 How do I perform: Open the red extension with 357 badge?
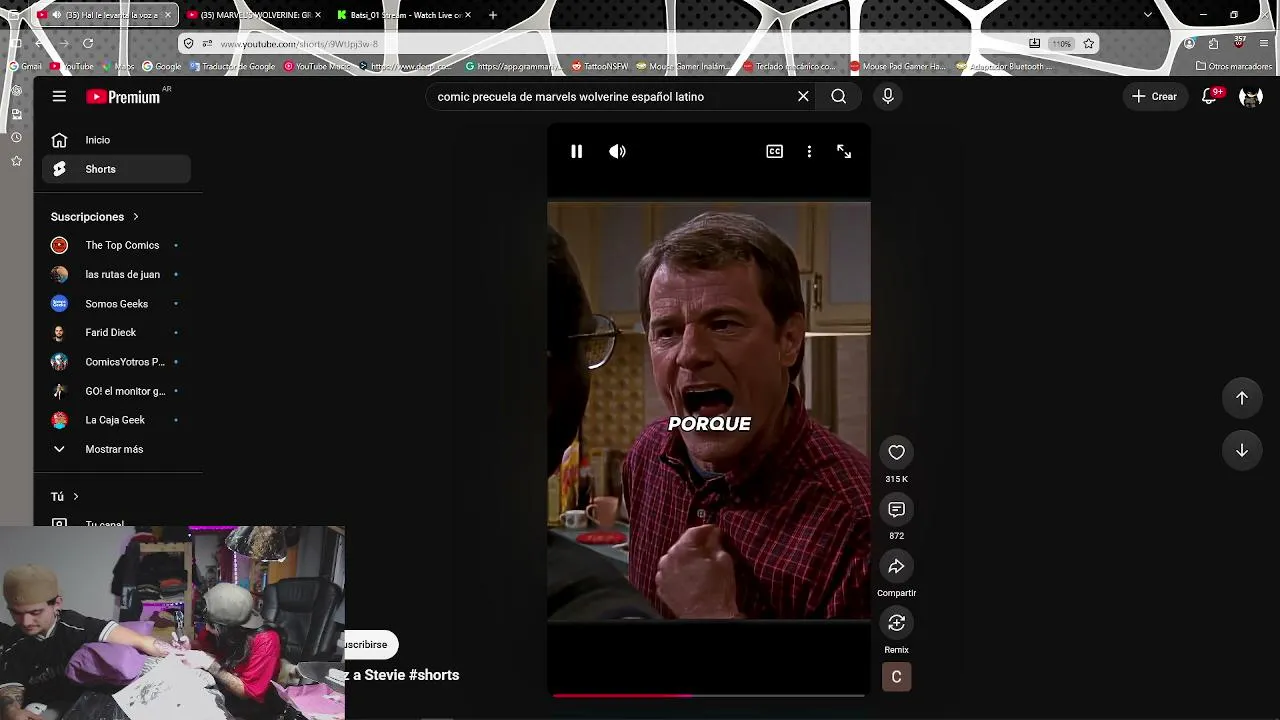pyautogui.click(x=1239, y=43)
